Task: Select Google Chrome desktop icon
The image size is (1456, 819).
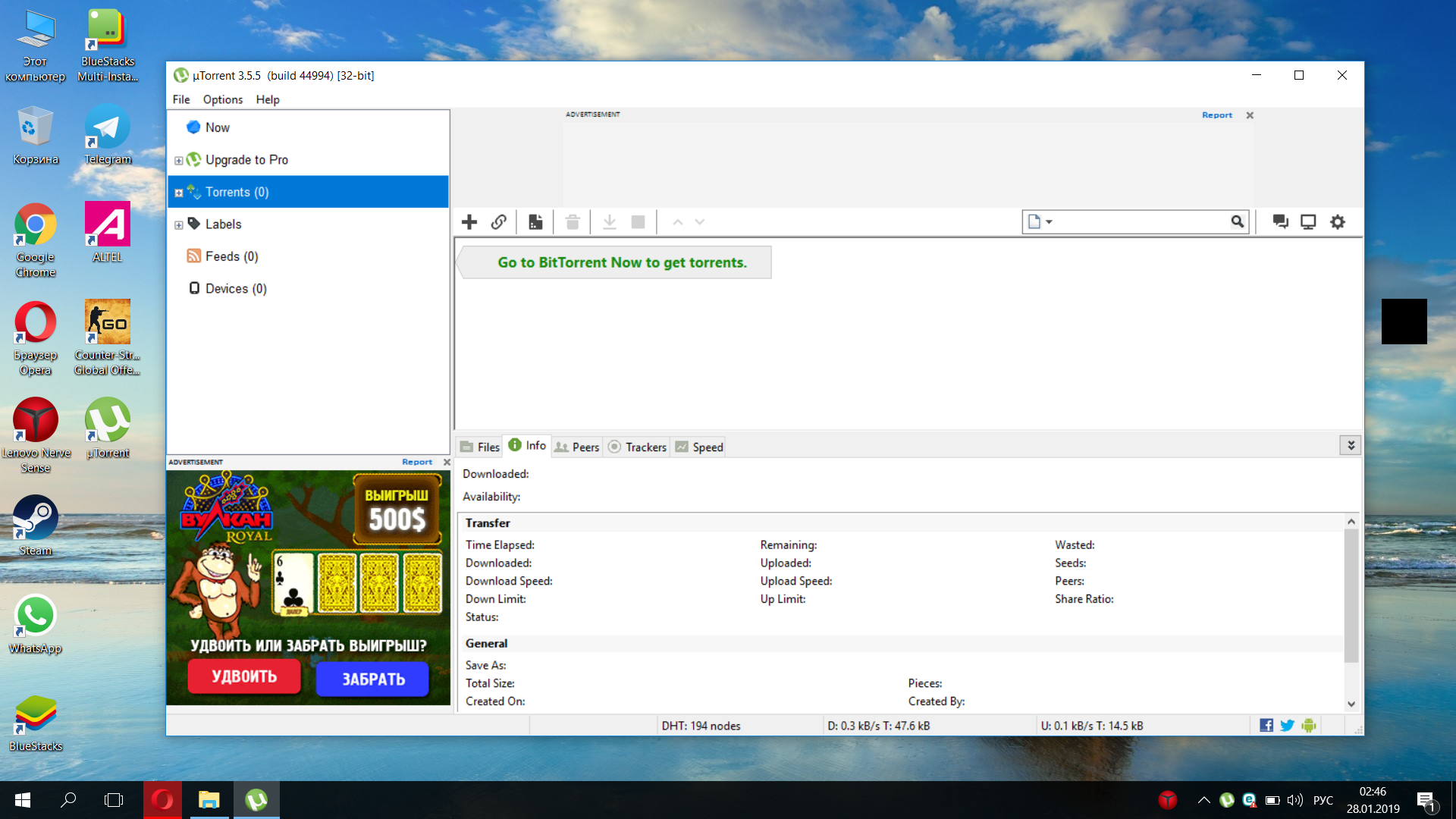Action: pos(36,240)
